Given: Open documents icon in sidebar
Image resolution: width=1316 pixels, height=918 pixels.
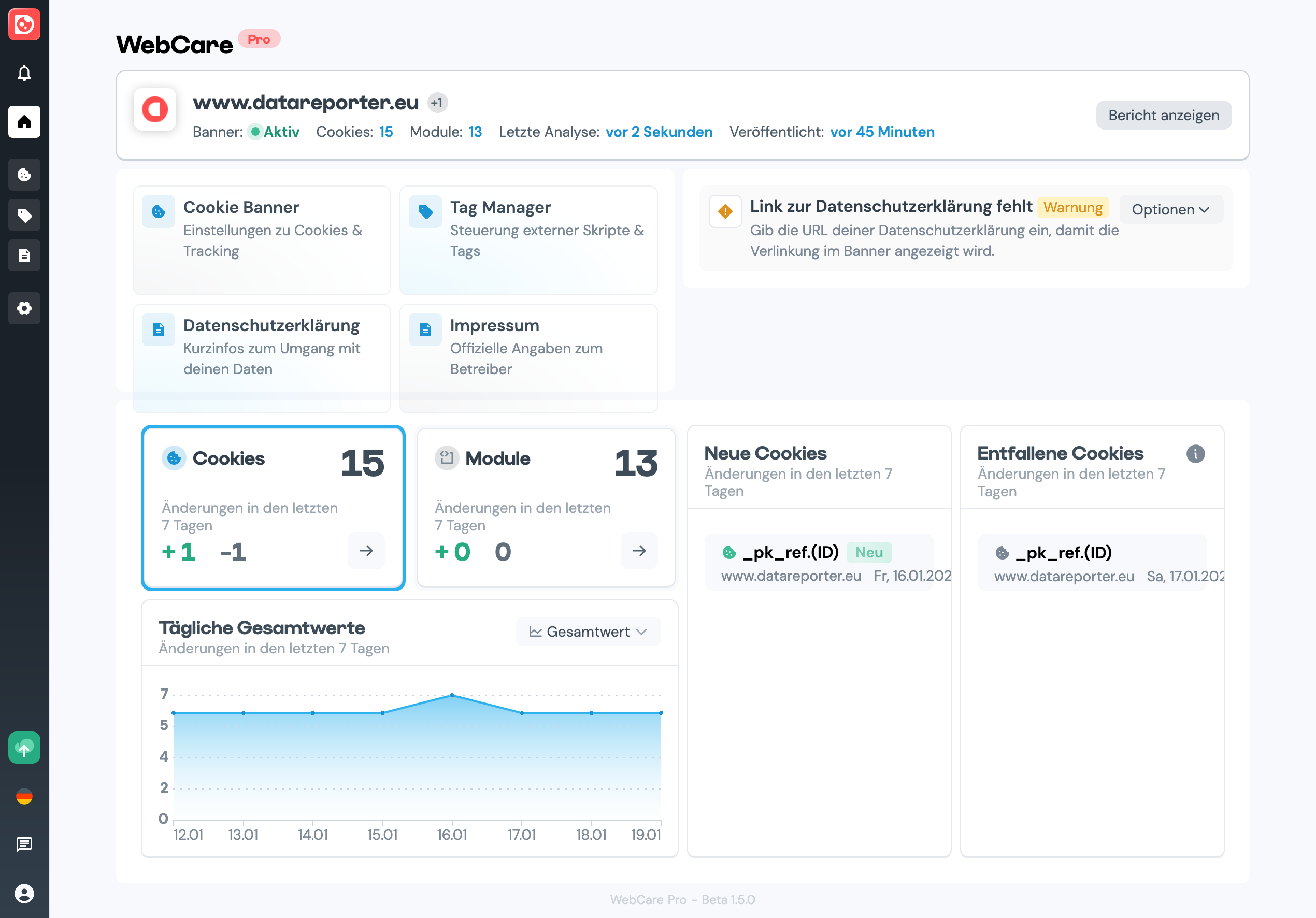Looking at the screenshot, I should (24, 255).
